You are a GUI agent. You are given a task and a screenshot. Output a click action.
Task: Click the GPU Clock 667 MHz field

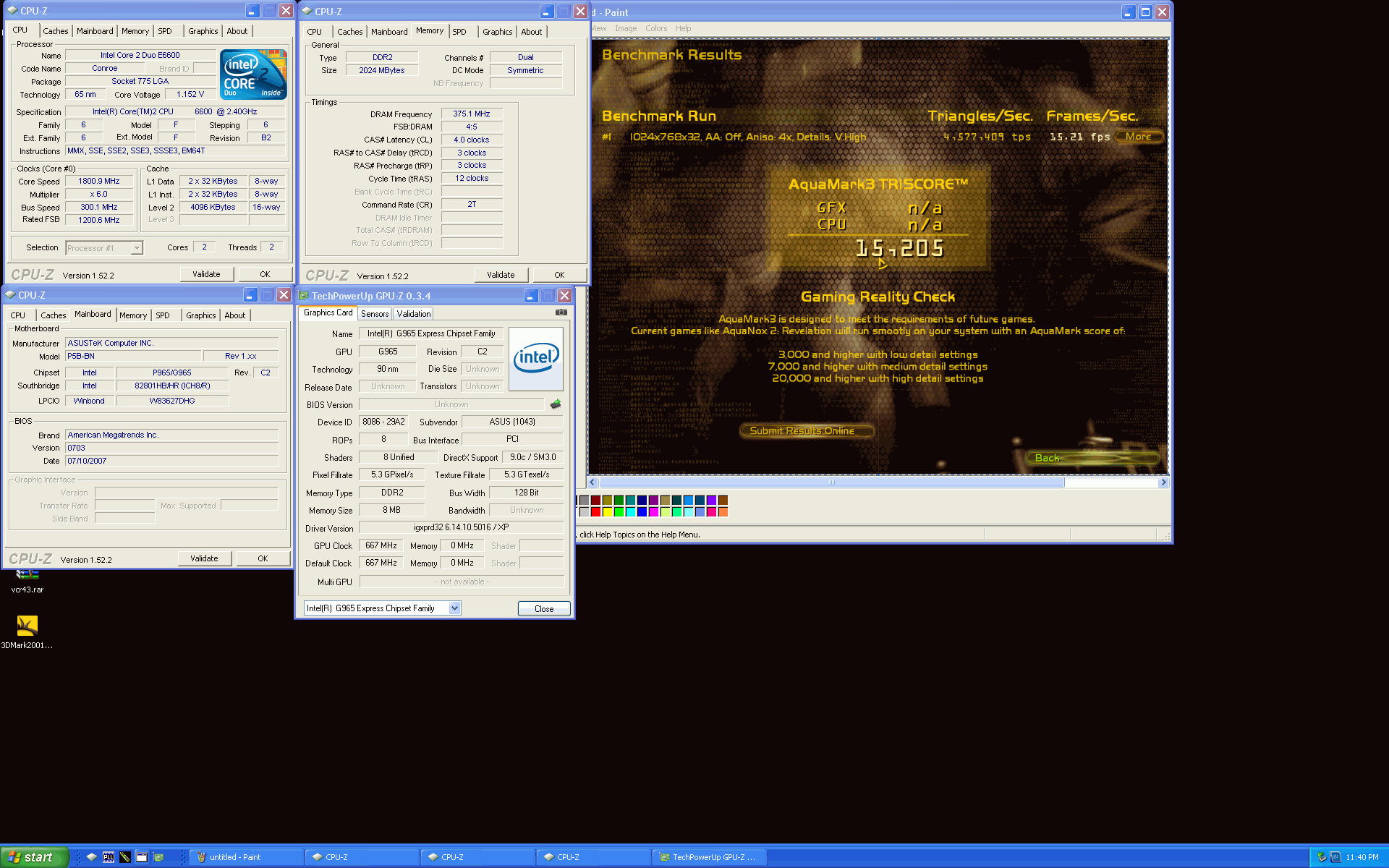pyautogui.click(x=381, y=546)
